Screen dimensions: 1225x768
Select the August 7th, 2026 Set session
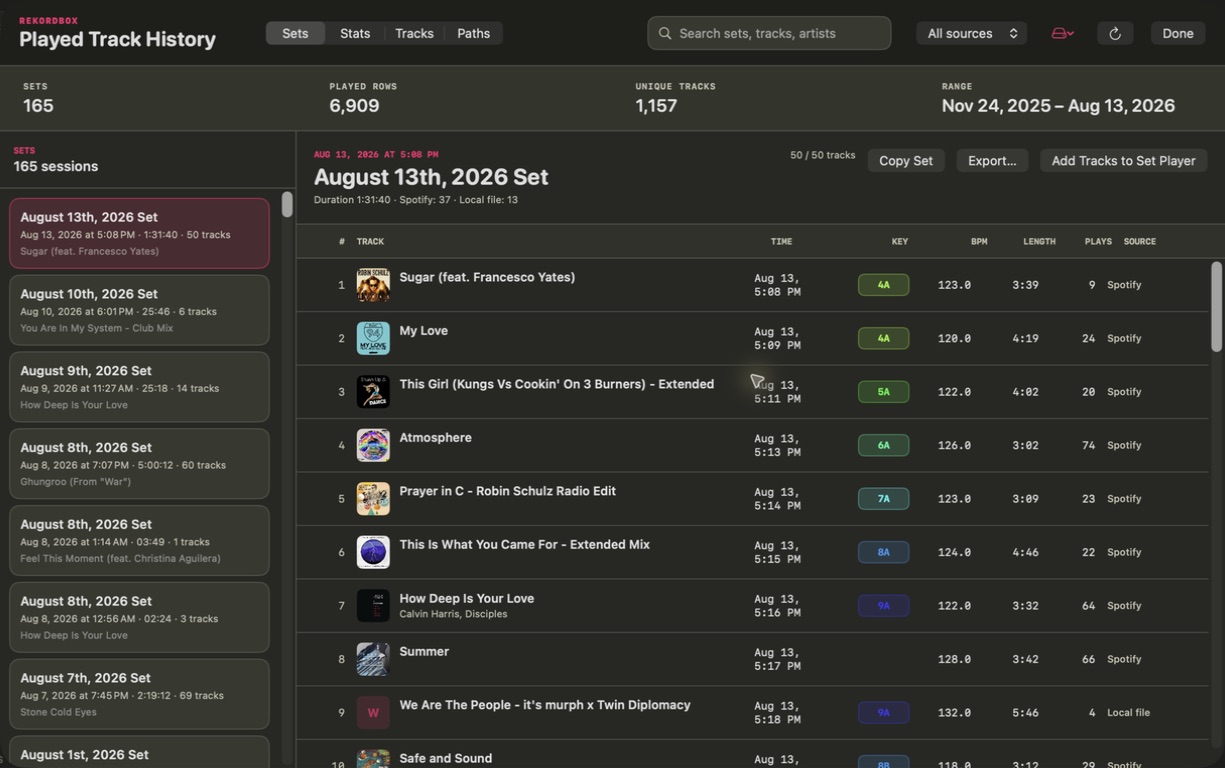(139, 694)
